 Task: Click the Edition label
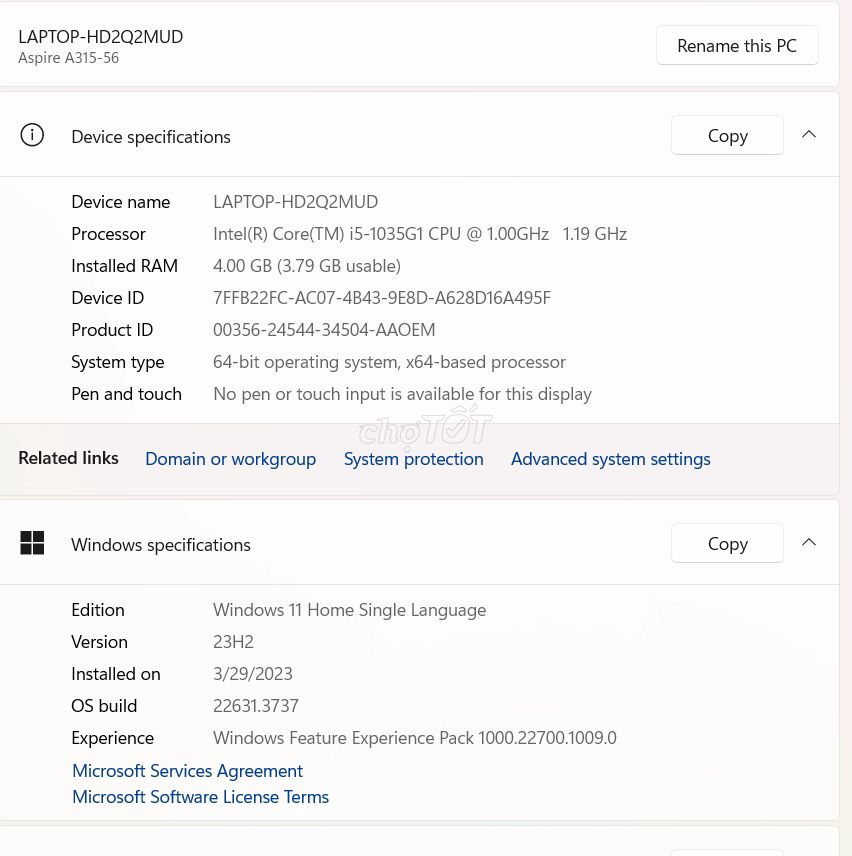[x=98, y=610]
